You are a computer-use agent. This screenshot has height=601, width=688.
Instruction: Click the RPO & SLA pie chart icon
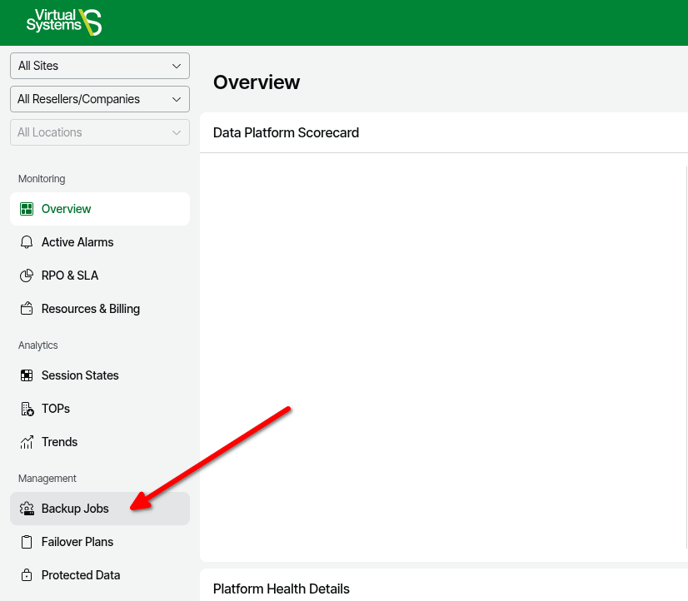(27, 275)
